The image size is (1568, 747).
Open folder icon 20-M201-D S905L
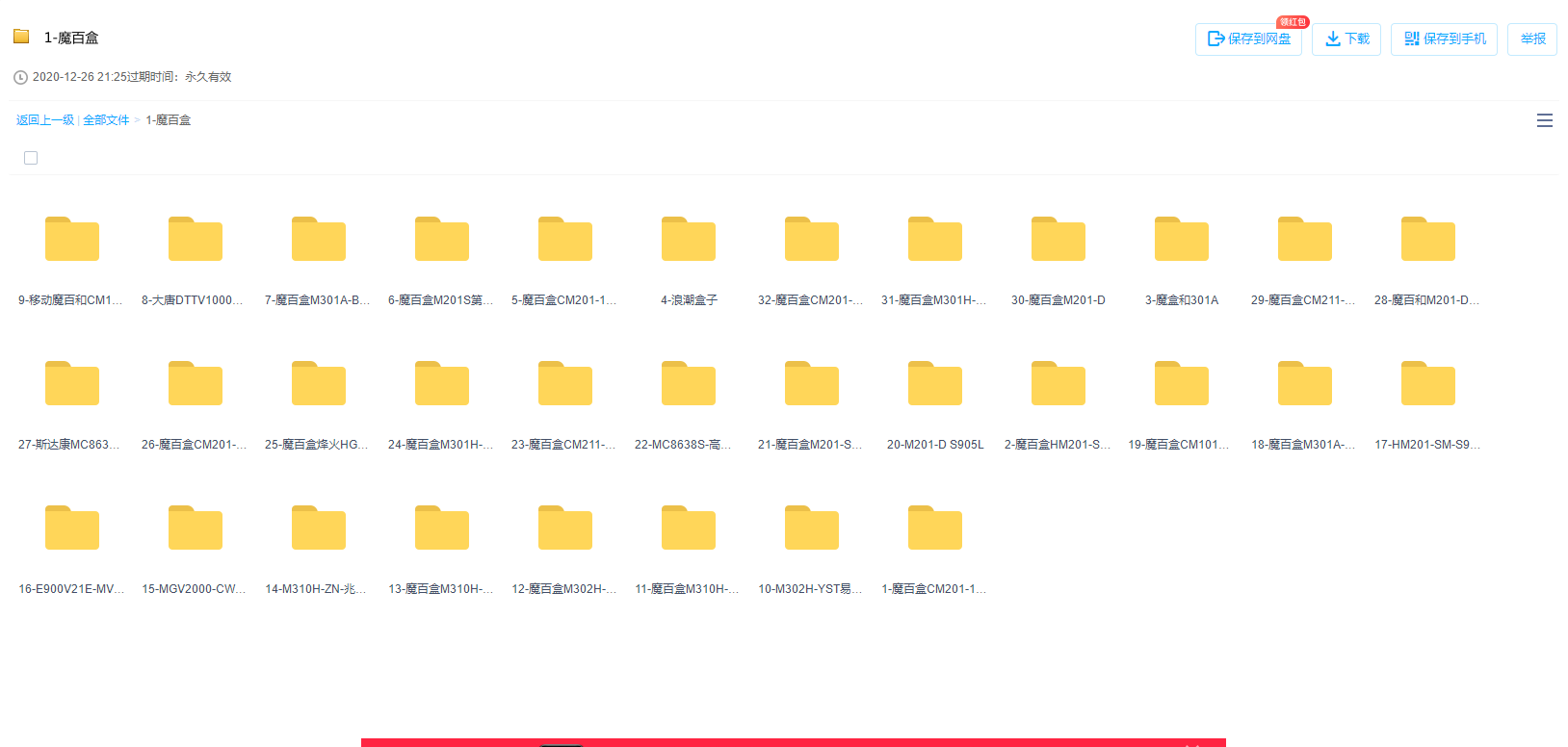(935, 383)
